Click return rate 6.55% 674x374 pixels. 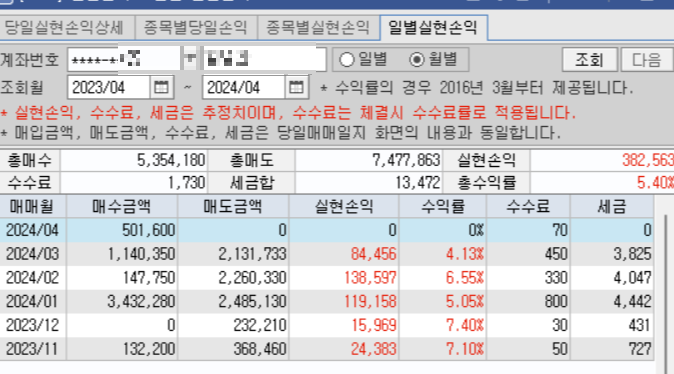click(x=465, y=277)
